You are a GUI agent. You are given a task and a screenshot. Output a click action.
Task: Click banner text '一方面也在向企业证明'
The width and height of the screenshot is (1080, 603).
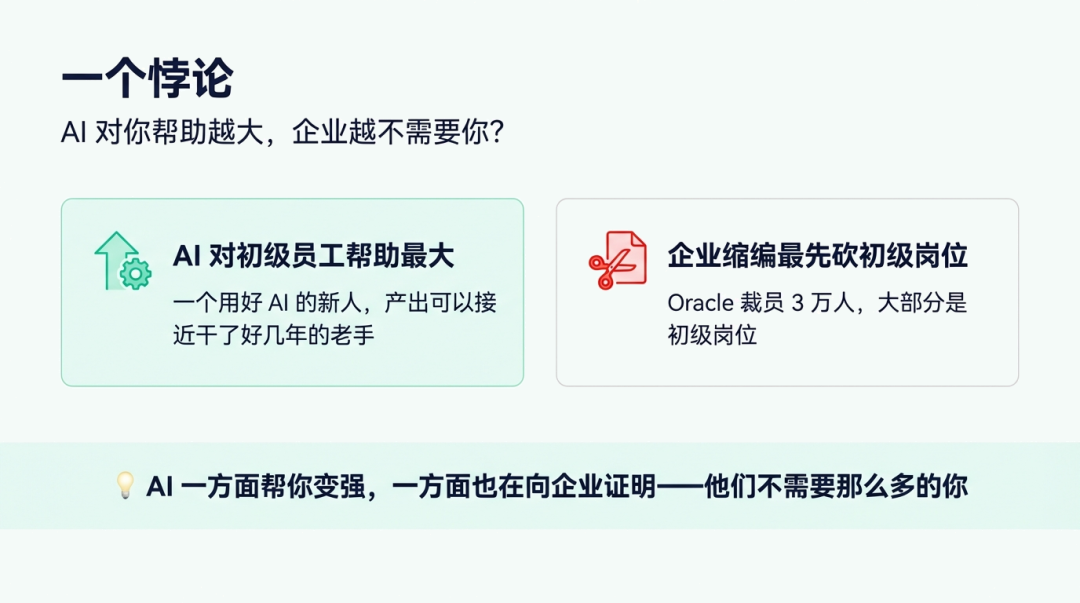(523, 487)
